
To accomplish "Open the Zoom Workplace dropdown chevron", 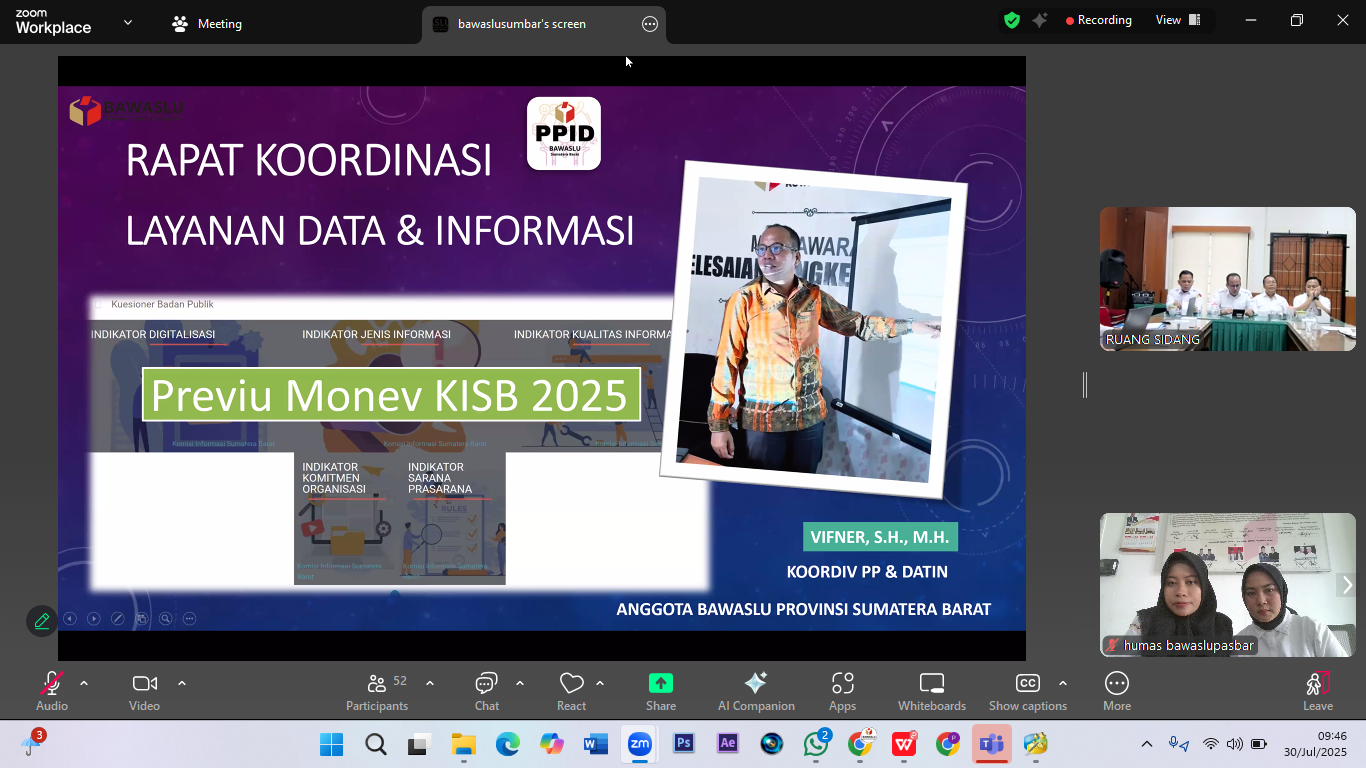I will coord(128,22).
